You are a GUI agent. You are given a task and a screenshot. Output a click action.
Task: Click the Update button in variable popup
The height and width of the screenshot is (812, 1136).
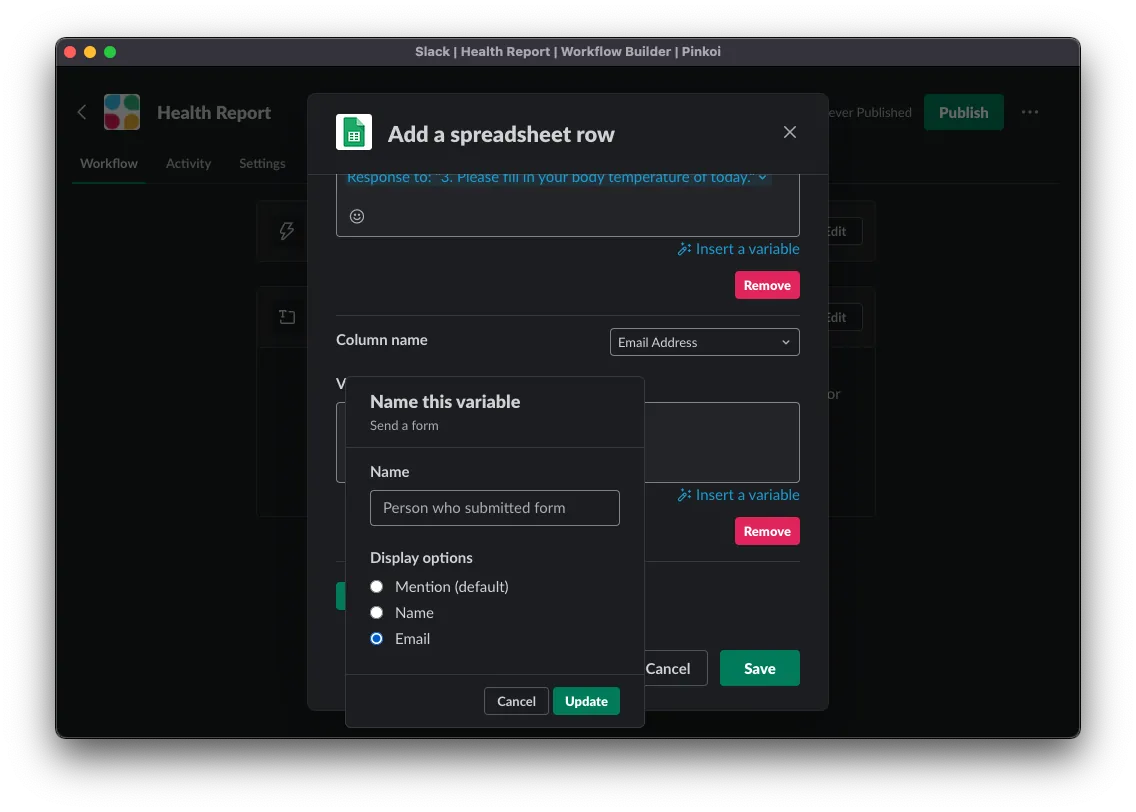[586, 701]
